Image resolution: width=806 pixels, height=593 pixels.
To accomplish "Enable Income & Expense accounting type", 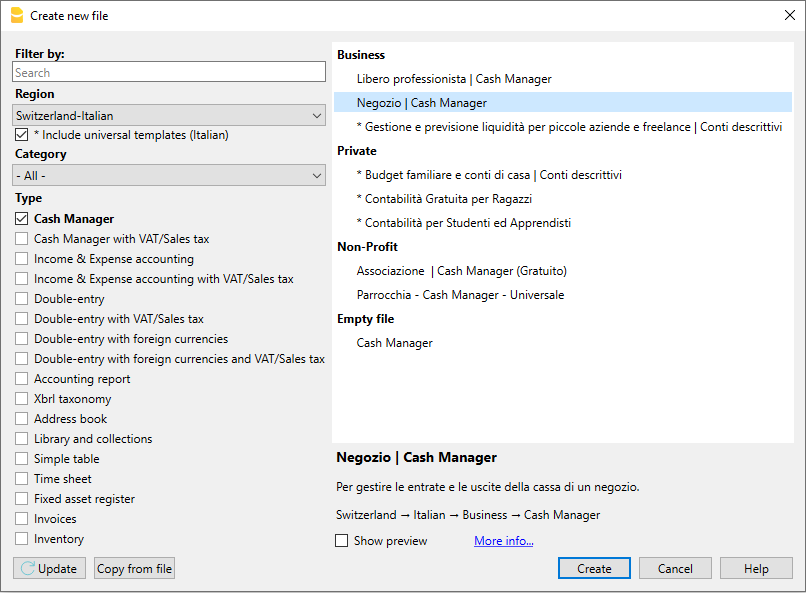I will (x=22, y=259).
